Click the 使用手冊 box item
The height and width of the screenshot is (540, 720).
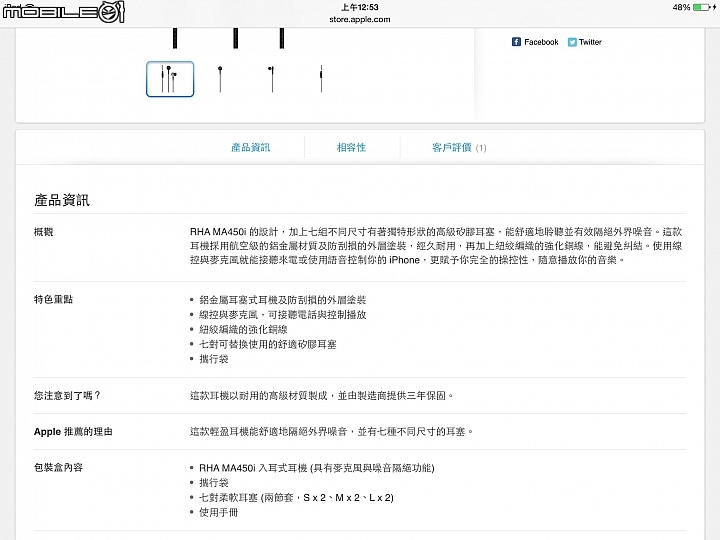(218, 512)
